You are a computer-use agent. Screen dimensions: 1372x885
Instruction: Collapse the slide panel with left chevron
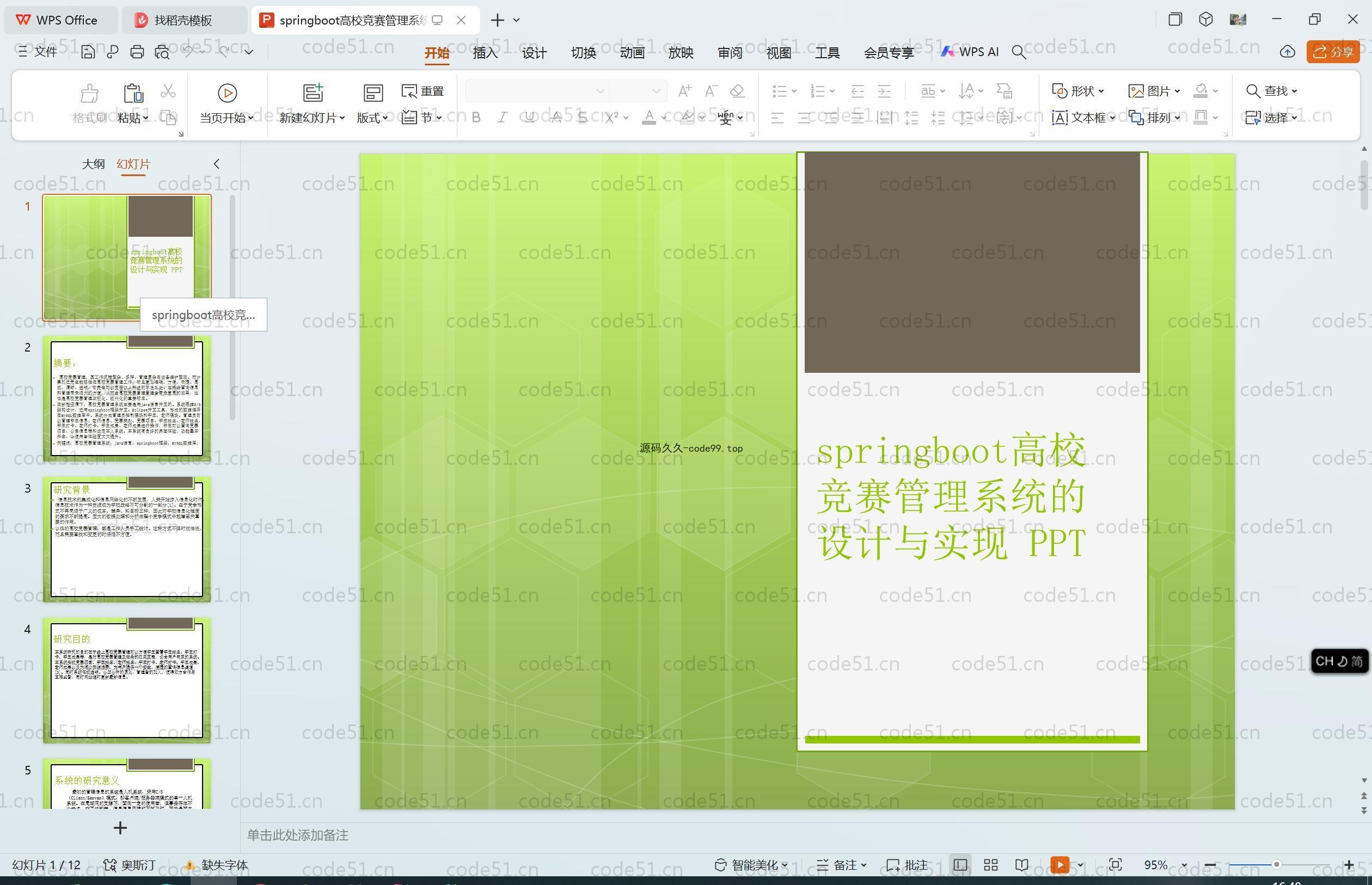217,164
